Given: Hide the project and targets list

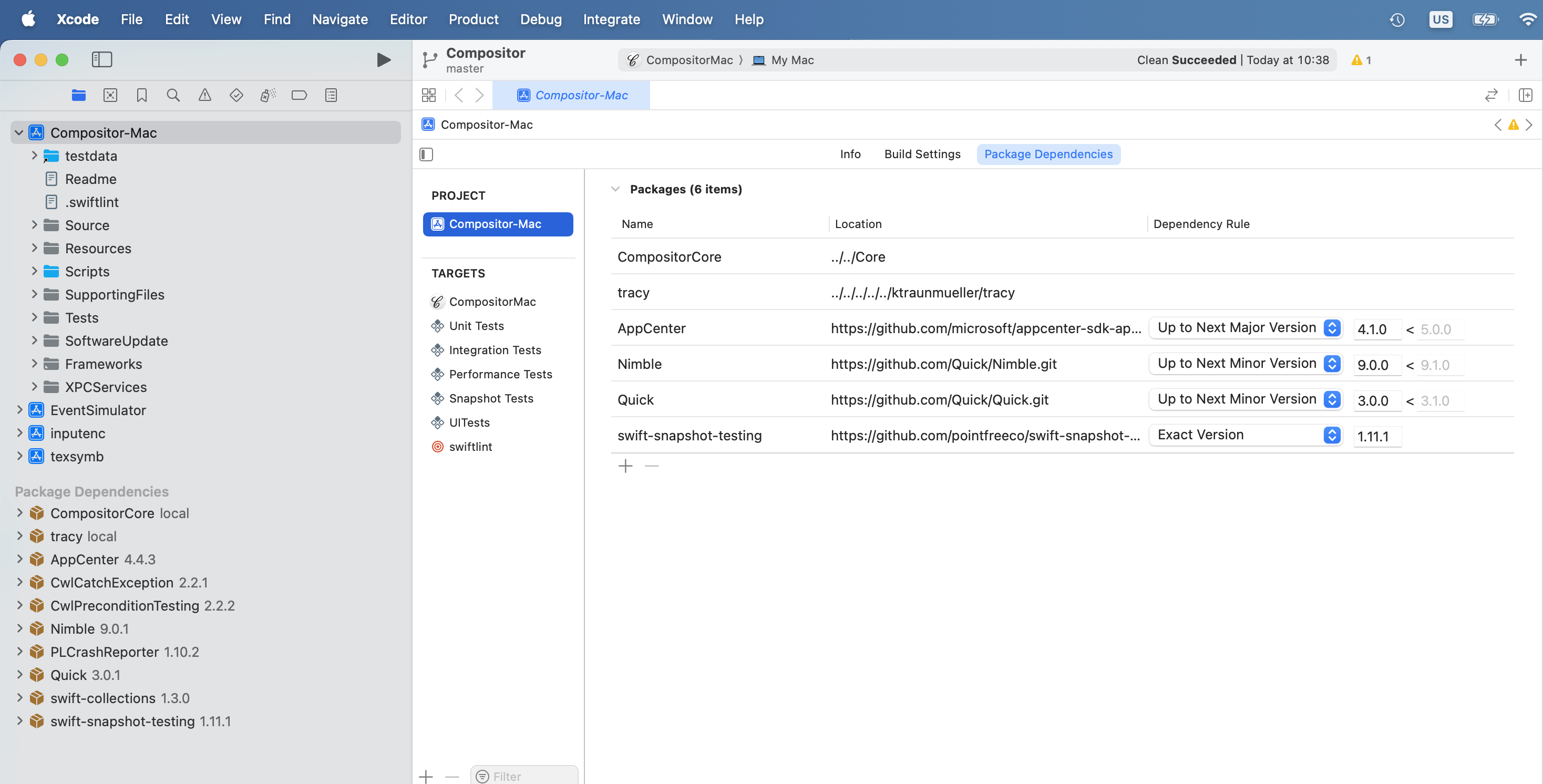Looking at the screenshot, I should tap(427, 154).
